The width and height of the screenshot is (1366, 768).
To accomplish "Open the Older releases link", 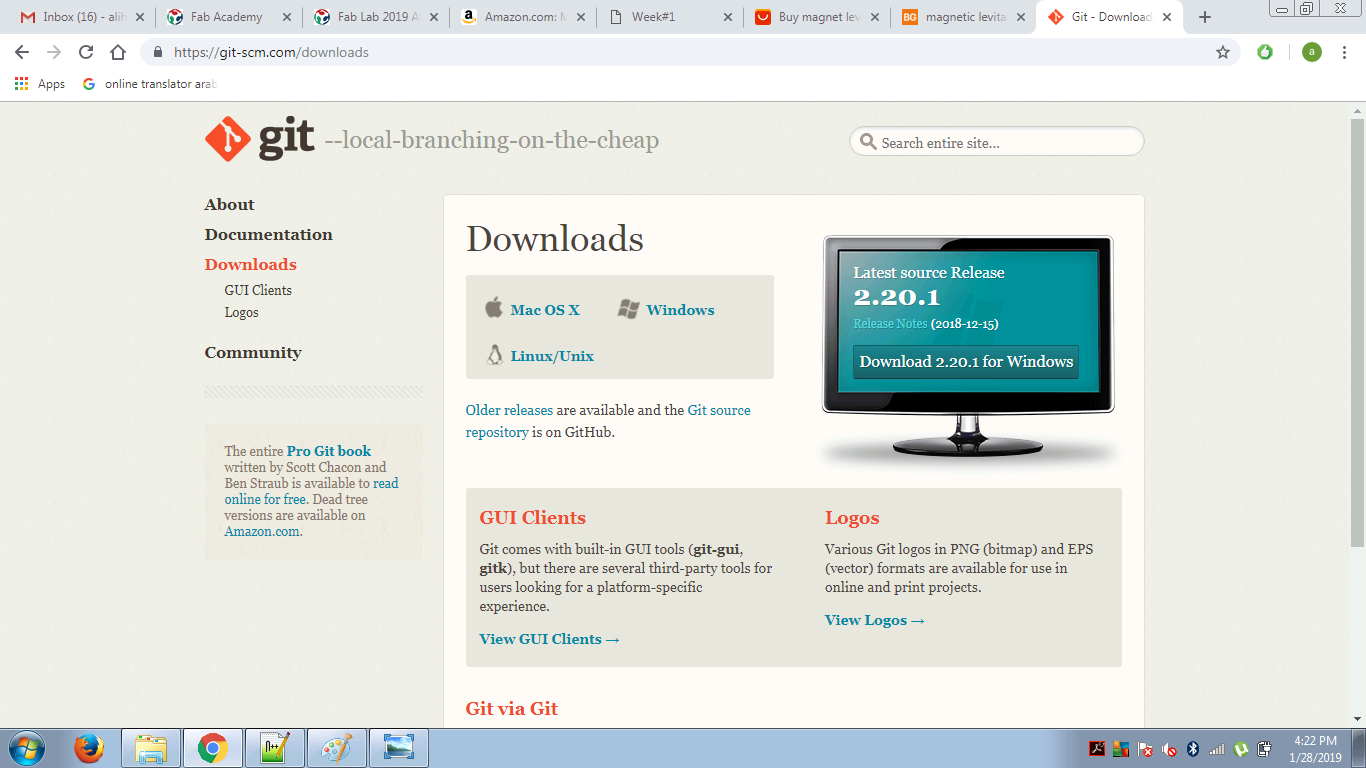I will (509, 410).
